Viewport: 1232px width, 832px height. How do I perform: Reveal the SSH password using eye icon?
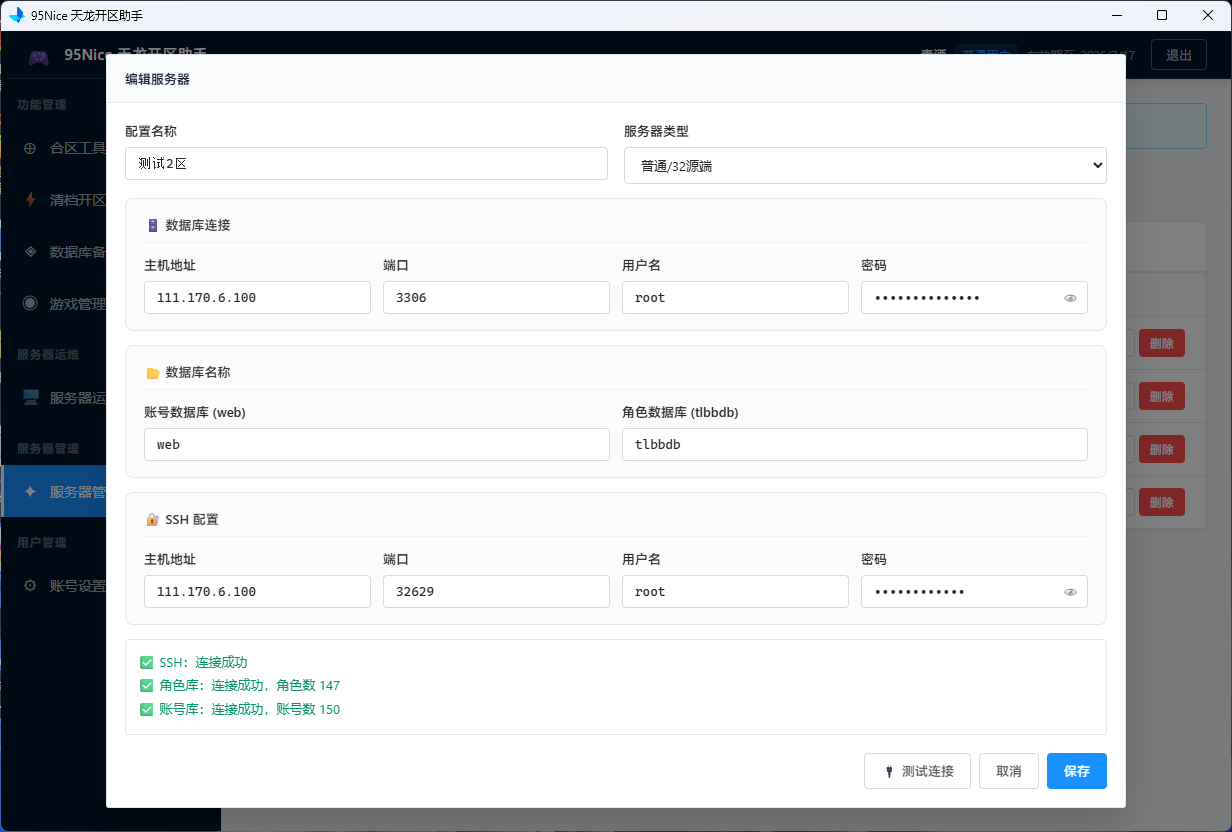[x=1070, y=592]
